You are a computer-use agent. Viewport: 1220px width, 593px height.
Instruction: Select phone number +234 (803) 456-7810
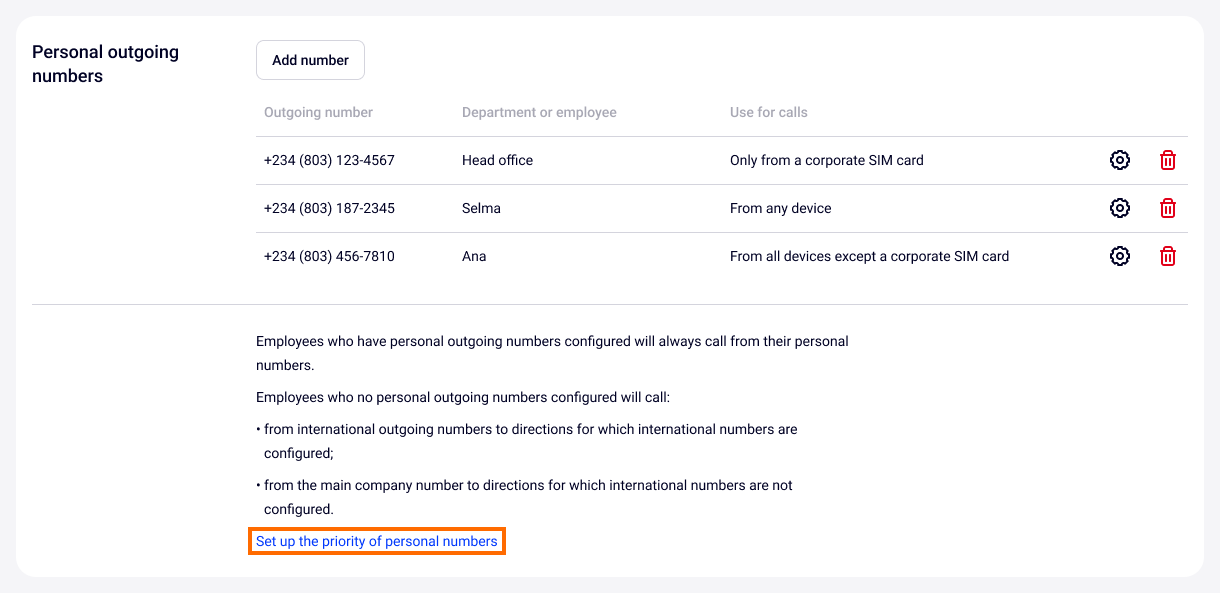(x=329, y=256)
